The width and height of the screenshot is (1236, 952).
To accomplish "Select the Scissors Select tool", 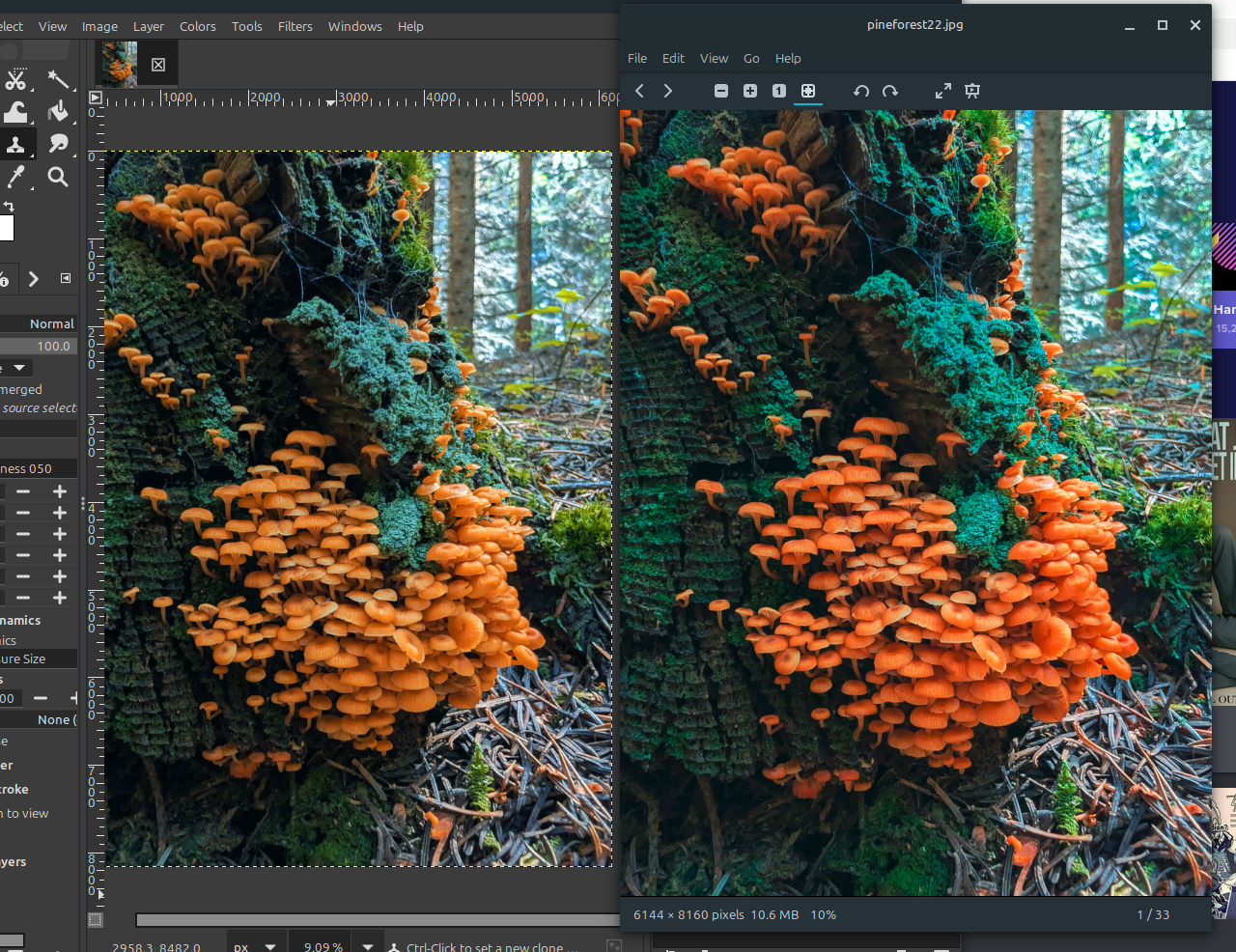I will point(15,80).
